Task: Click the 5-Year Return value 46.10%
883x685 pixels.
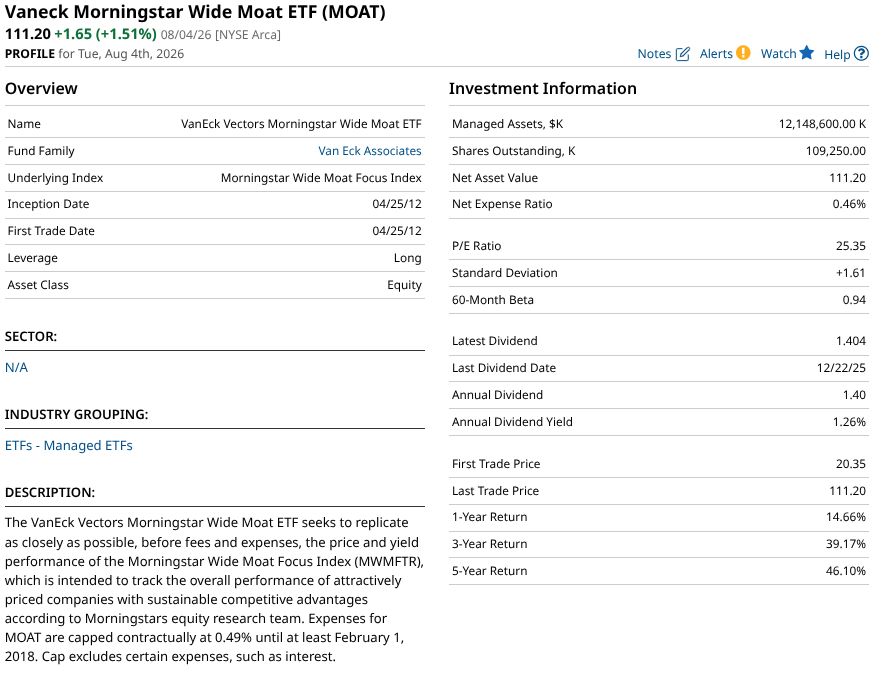Action: pos(845,571)
